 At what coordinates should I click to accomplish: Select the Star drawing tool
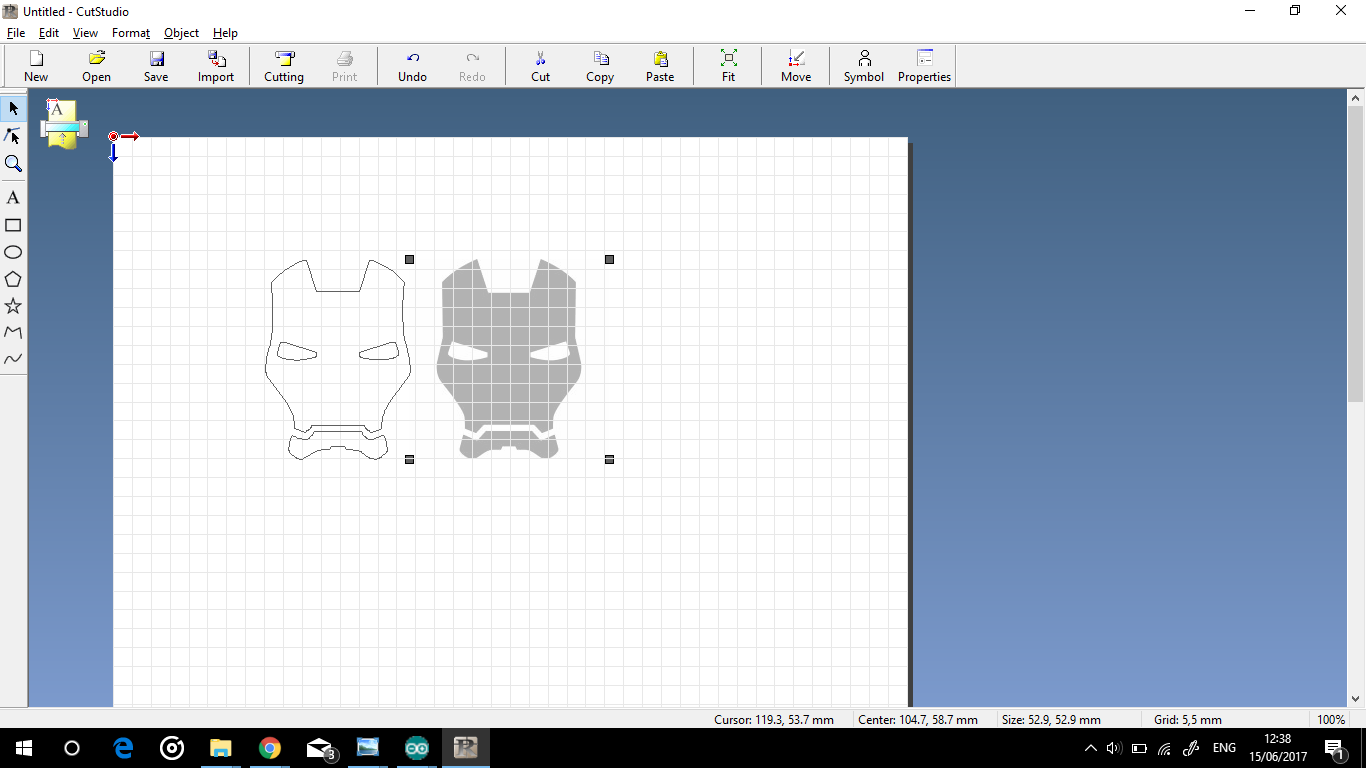[13, 306]
